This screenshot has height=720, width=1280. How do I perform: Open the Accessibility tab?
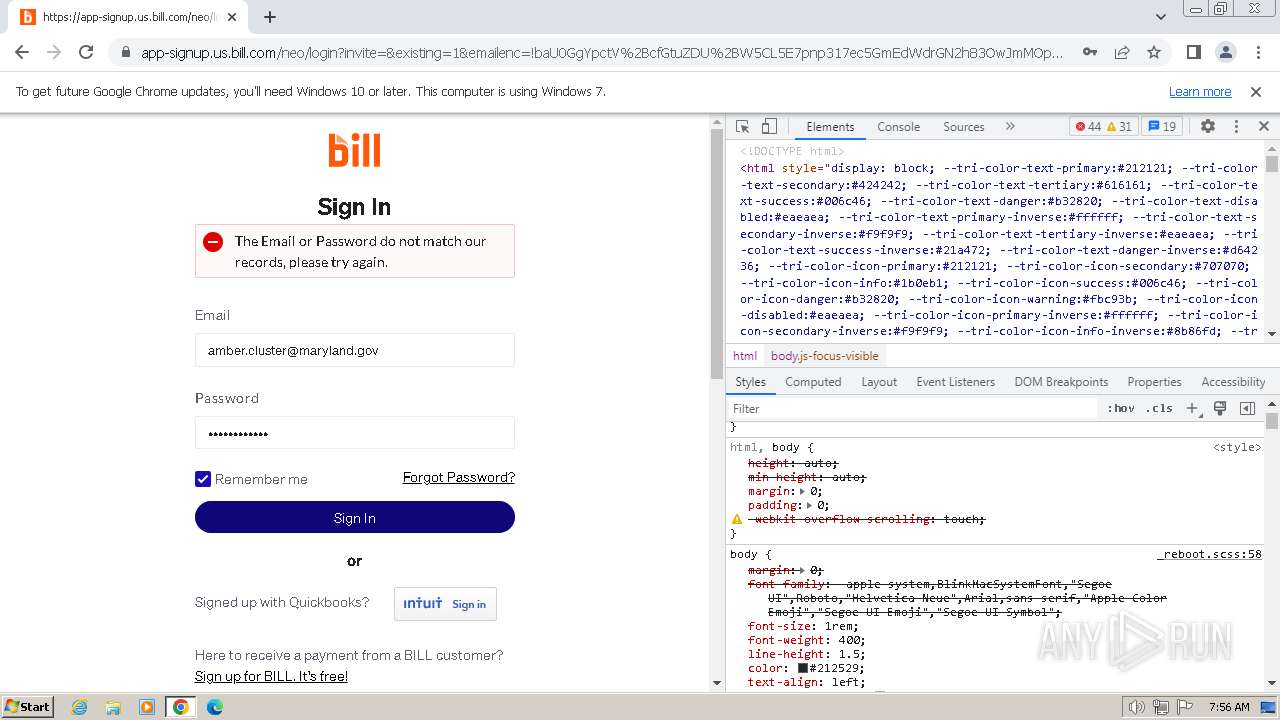pos(1233,382)
